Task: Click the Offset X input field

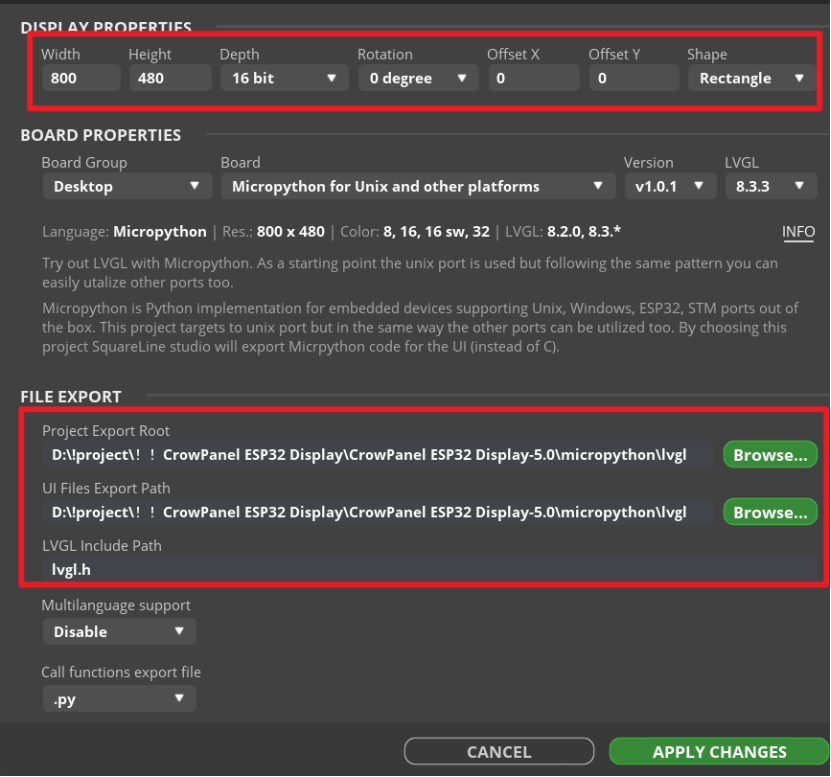Action: tap(534, 78)
